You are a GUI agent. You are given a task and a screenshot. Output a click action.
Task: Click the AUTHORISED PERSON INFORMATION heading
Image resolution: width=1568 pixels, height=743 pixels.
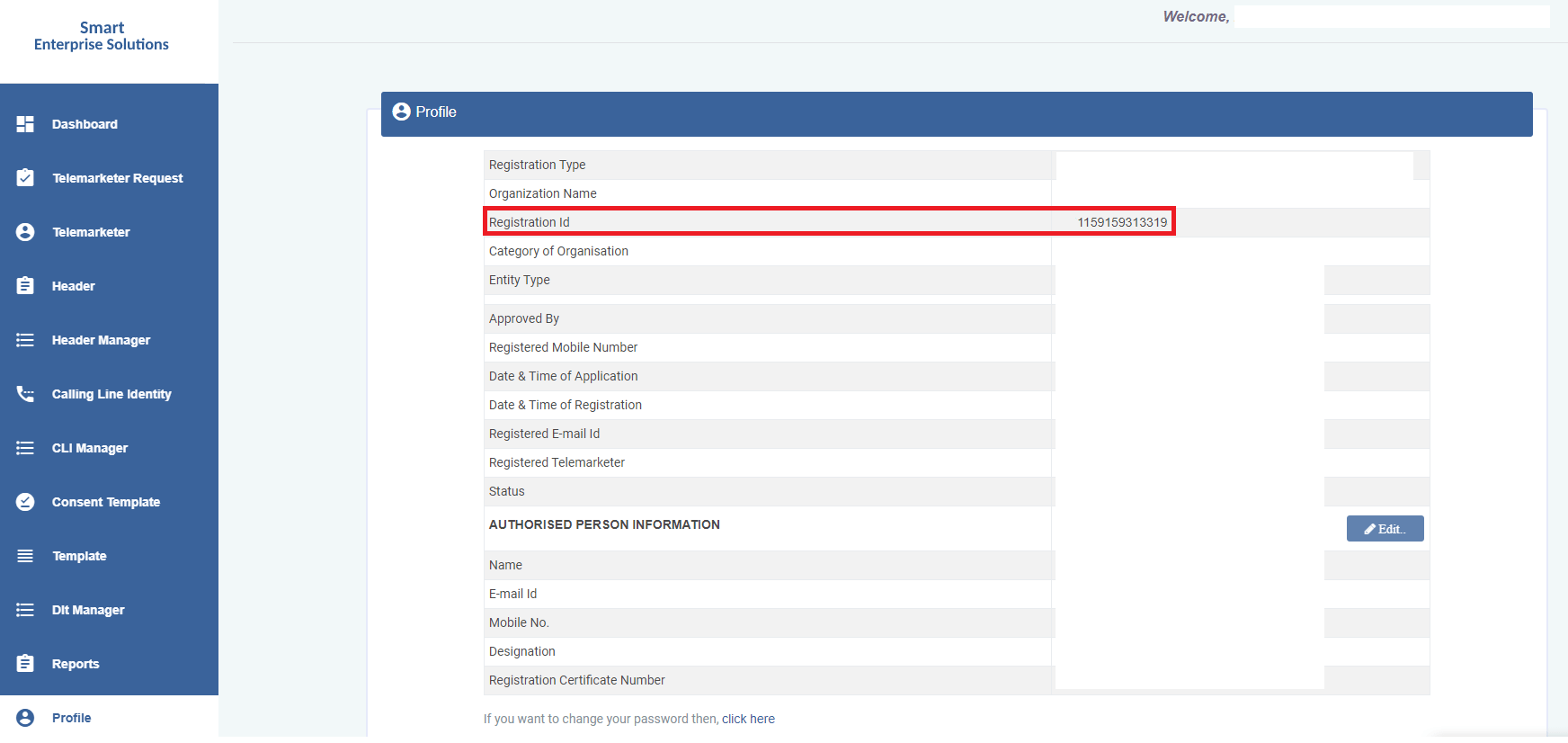[604, 524]
